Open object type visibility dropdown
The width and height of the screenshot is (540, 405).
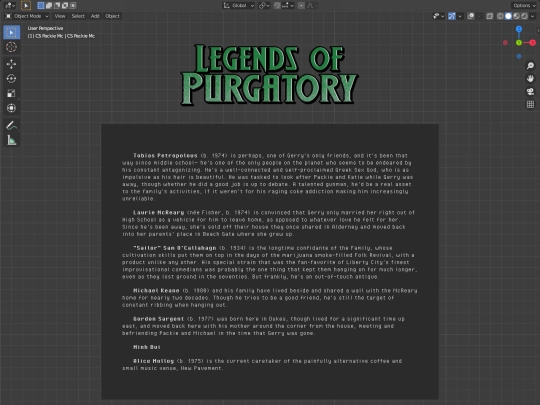click(x=438, y=16)
